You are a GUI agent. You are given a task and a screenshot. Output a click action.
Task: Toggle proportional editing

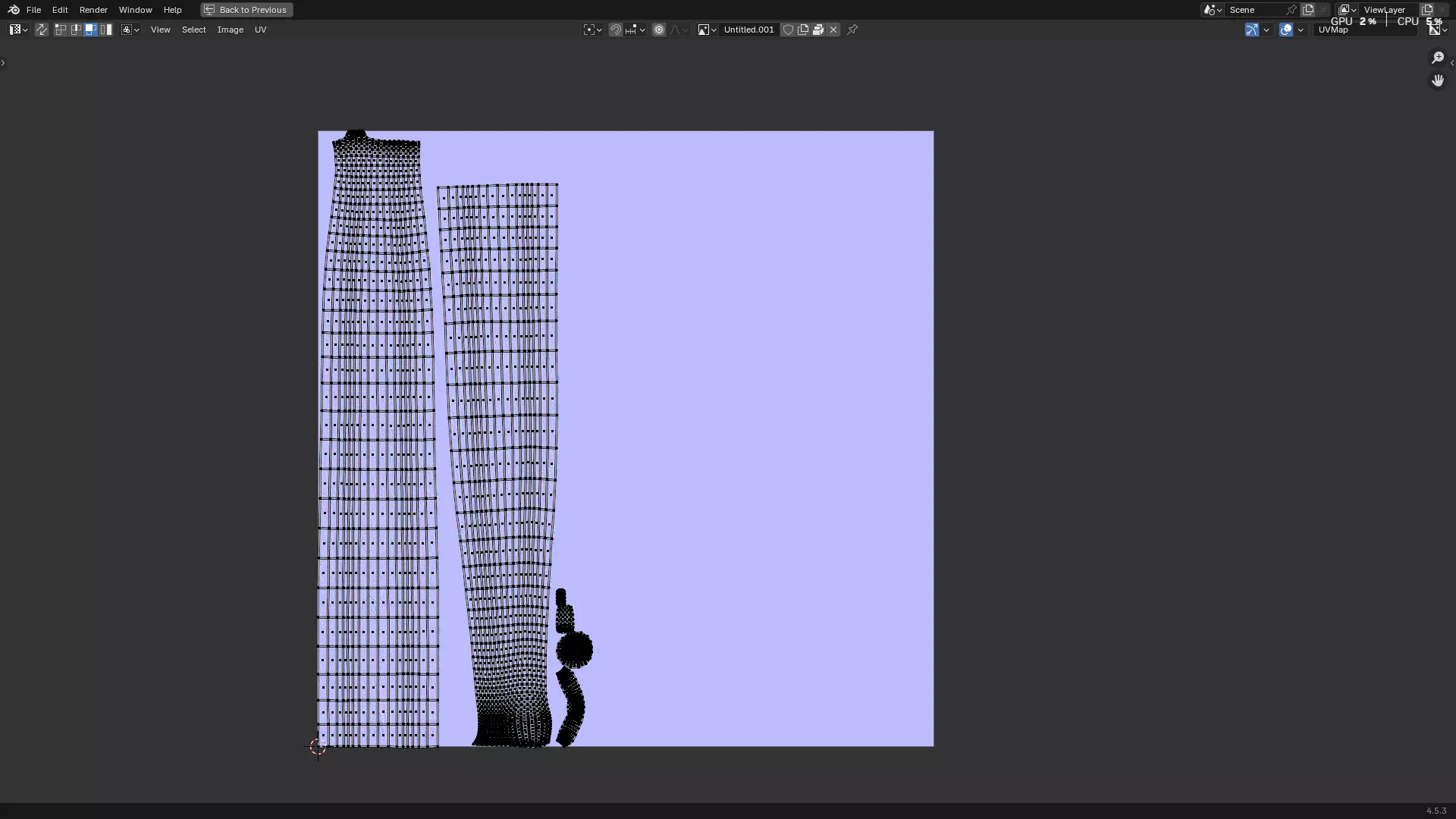tap(659, 30)
